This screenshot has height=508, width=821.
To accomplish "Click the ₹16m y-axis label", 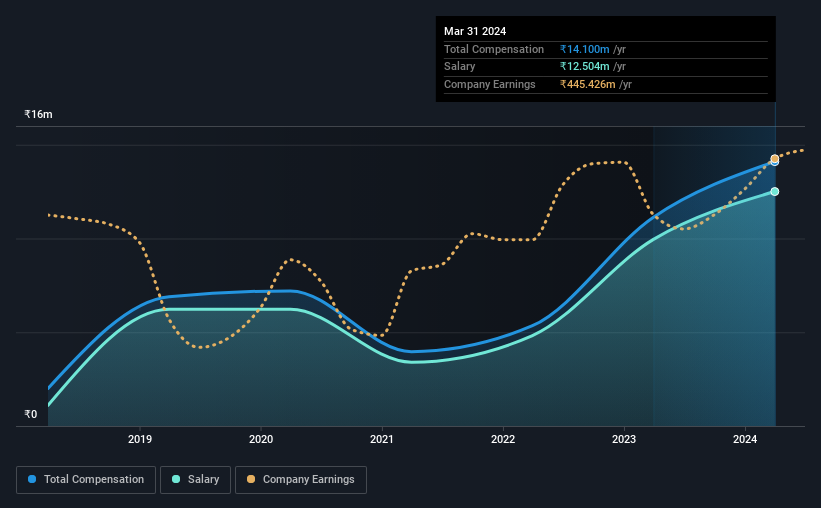I will coord(38,114).
